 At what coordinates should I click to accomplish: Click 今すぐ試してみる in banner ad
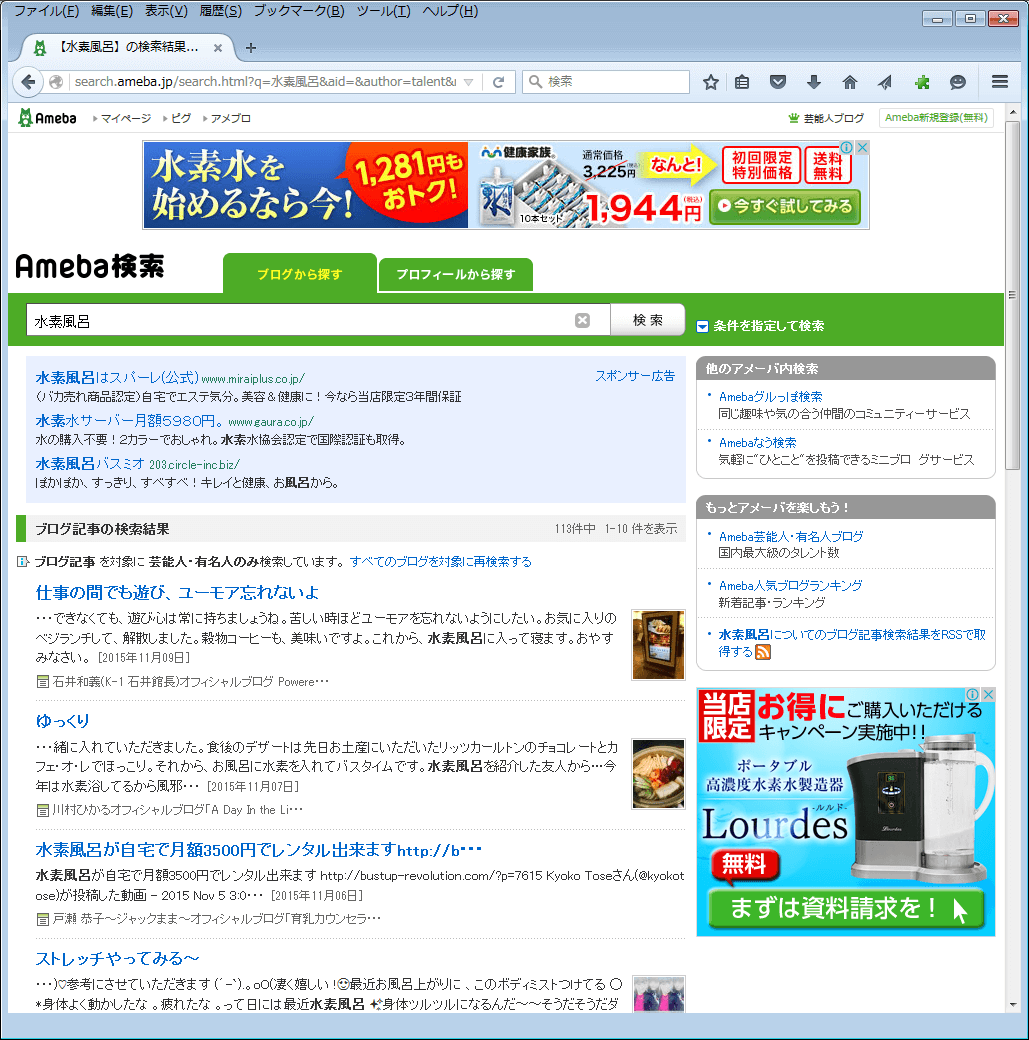click(x=786, y=206)
